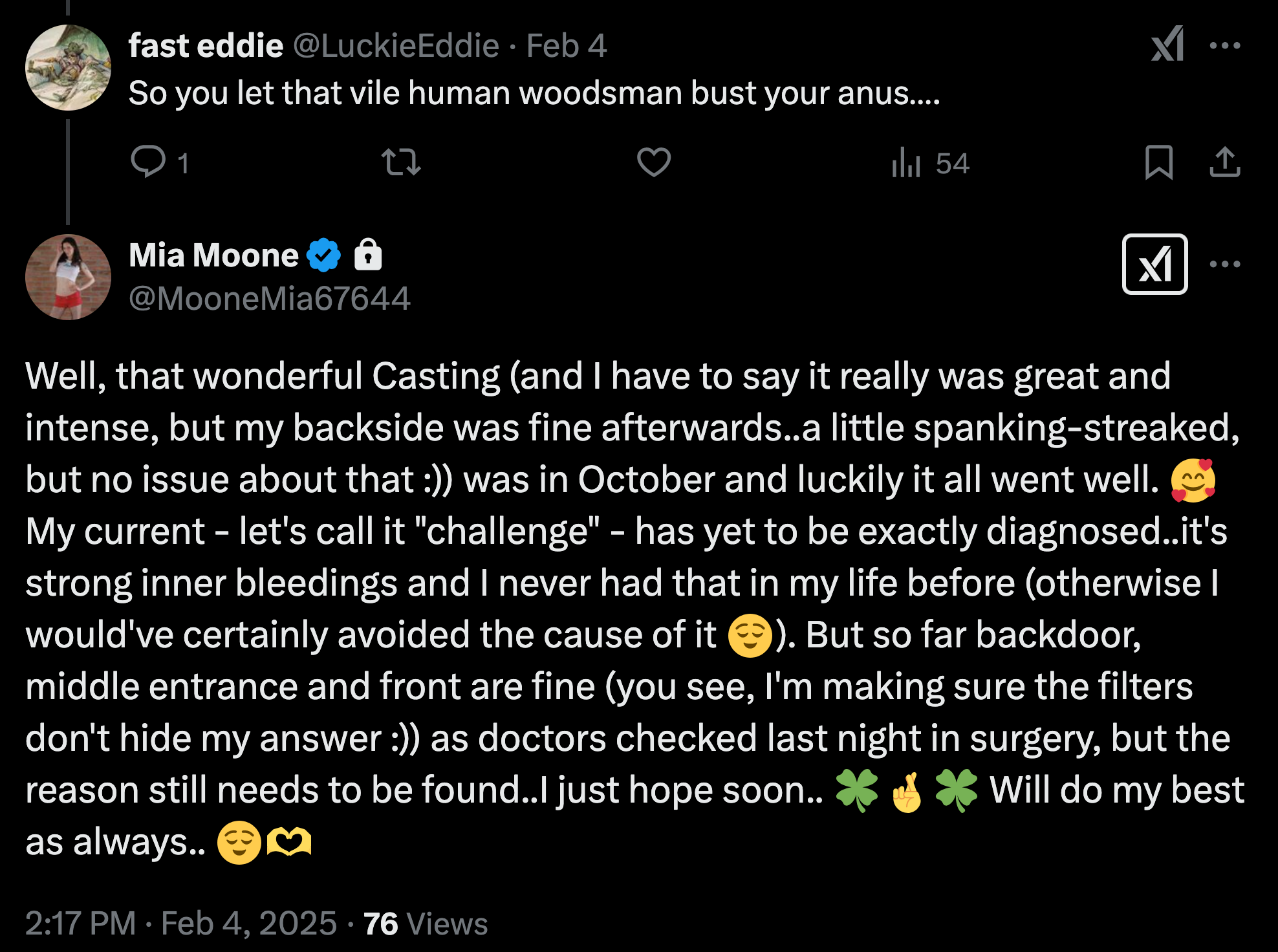Screen dimensions: 1278x952
Task: Click the Feb 4 timestamp link
Action: [x=566, y=46]
